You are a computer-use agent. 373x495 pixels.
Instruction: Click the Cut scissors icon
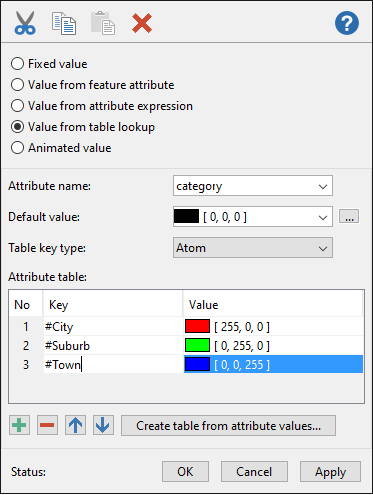[x=25, y=23]
